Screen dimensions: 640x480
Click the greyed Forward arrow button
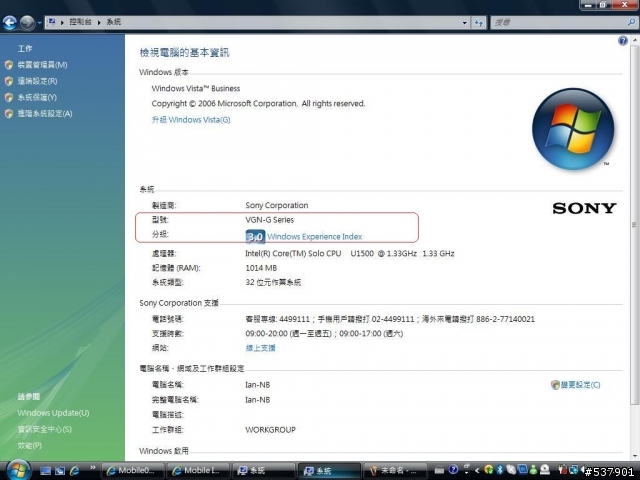[28, 23]
